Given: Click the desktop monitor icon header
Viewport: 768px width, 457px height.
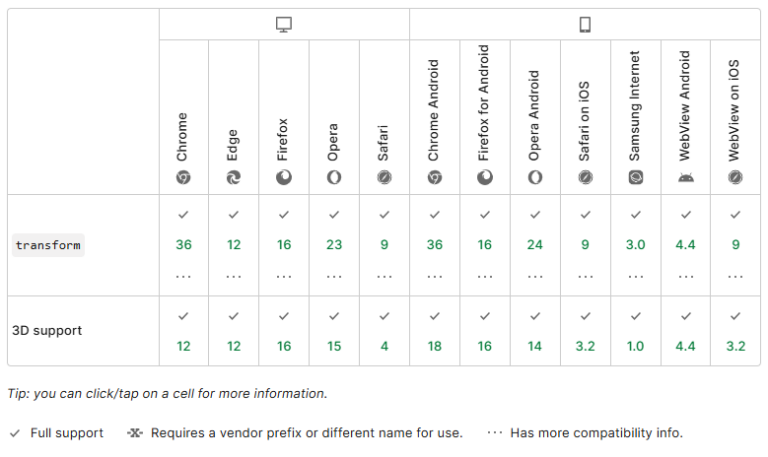Looking at the screenshot, I should [284, 25].
